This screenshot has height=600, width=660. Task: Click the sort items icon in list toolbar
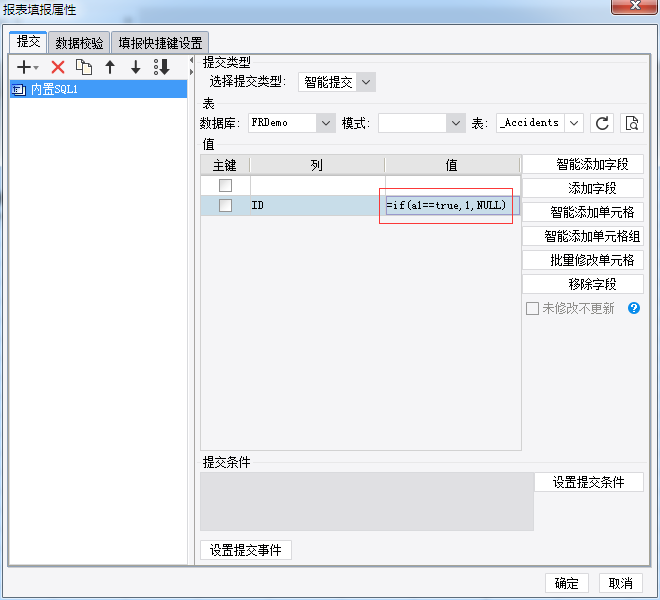click(162, 67)
